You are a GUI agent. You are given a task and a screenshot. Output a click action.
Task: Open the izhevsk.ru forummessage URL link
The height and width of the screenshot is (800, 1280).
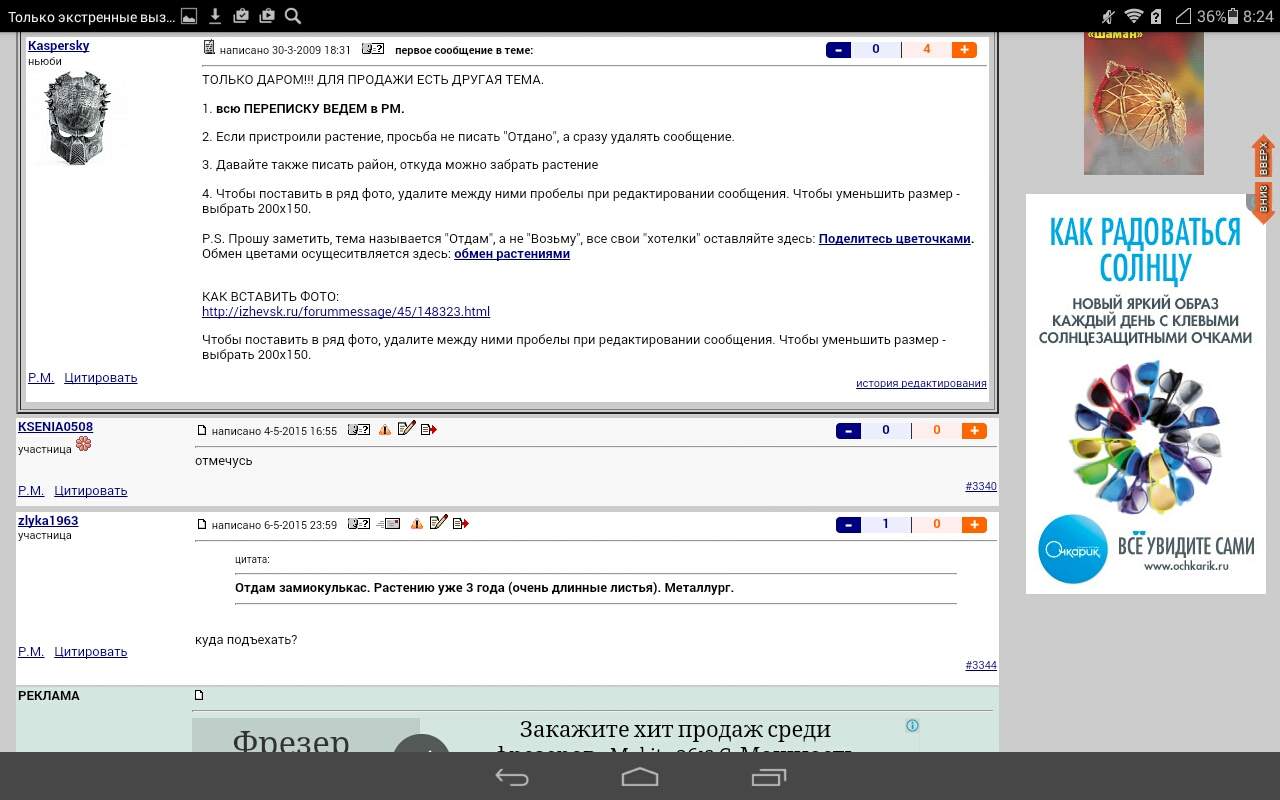click(x=346, y=312)
